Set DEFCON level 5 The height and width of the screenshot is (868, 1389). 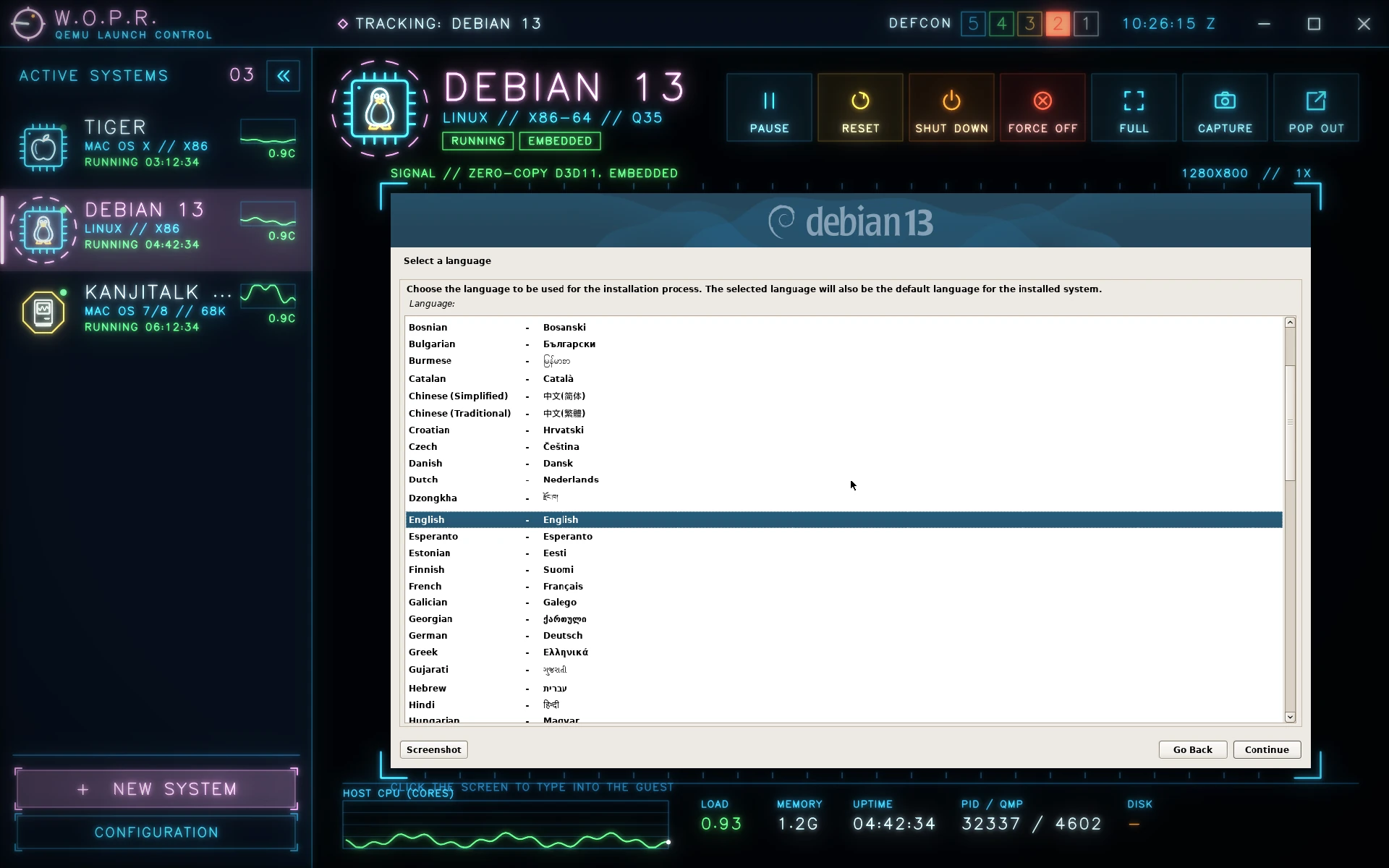(973, 24)
